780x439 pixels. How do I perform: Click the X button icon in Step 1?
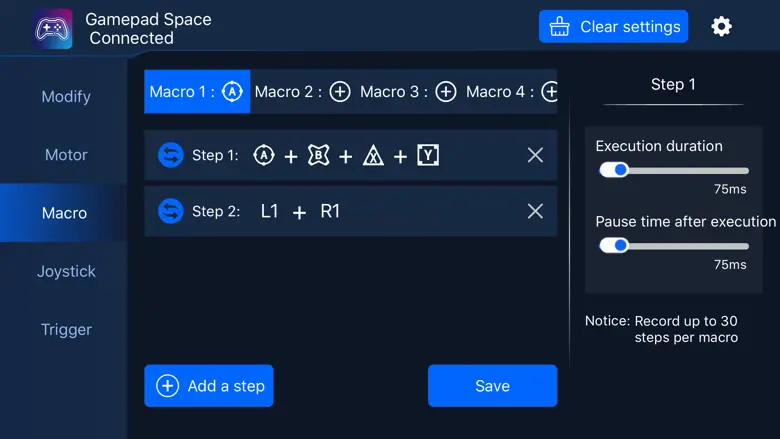(x=373, y=155)
